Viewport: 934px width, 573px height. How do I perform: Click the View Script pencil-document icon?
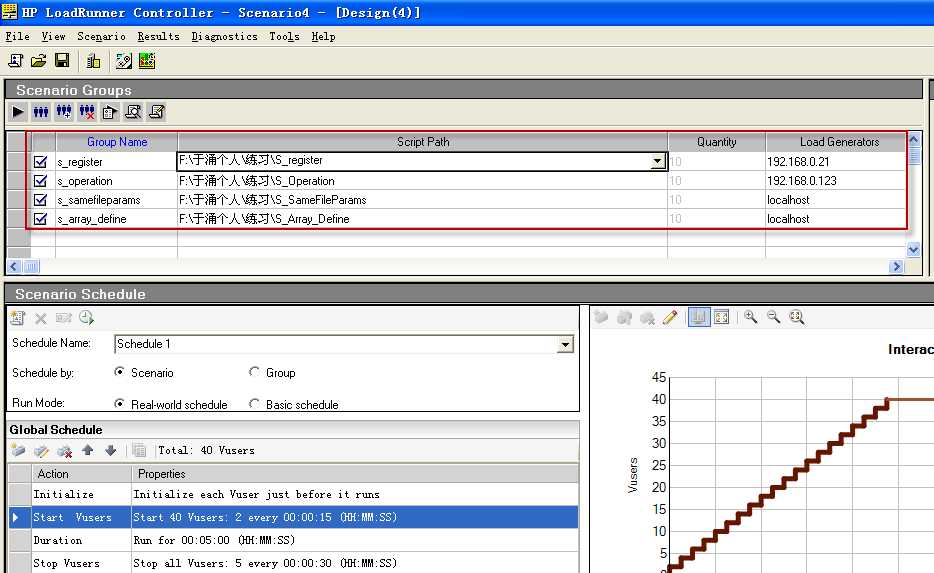[x=157, y=112]
